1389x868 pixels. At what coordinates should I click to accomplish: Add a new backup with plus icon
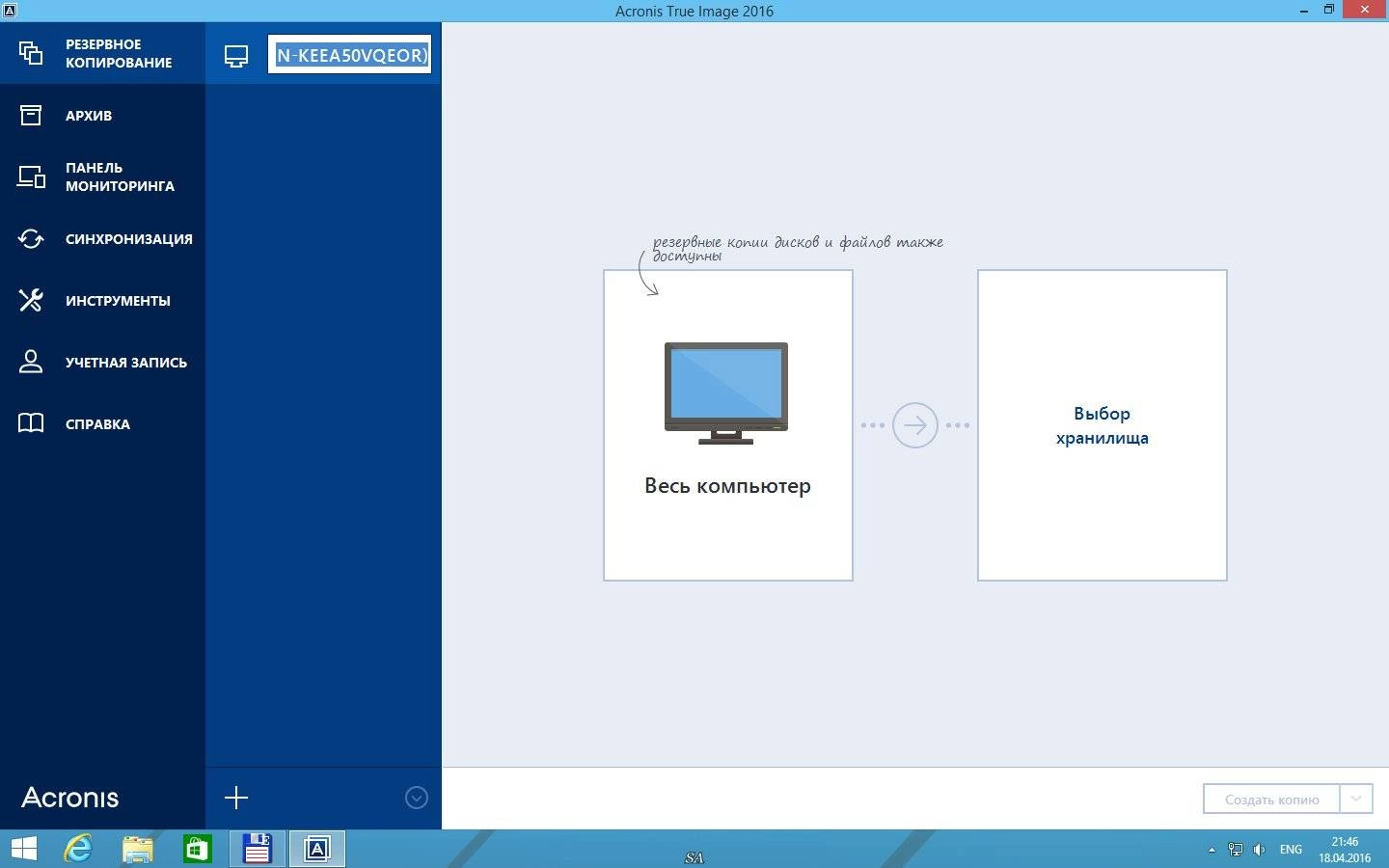click(x=236, y=798)
